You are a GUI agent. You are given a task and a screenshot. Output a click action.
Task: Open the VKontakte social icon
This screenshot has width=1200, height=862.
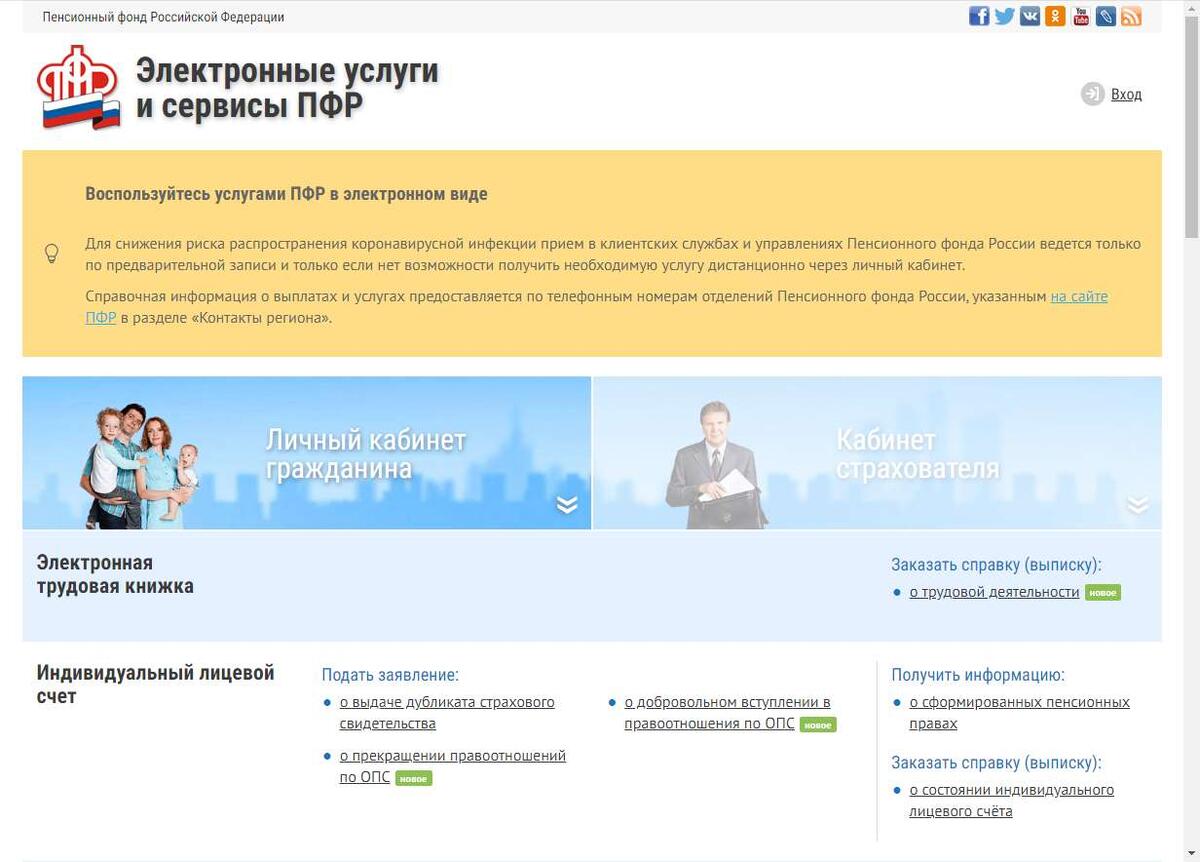coord(1029,15)
